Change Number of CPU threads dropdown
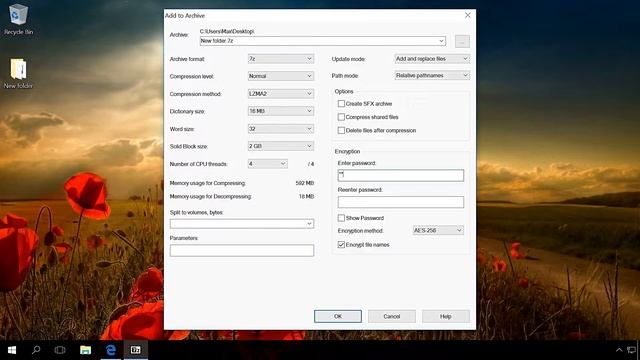 pyautogui.click(x=268, y=164)
